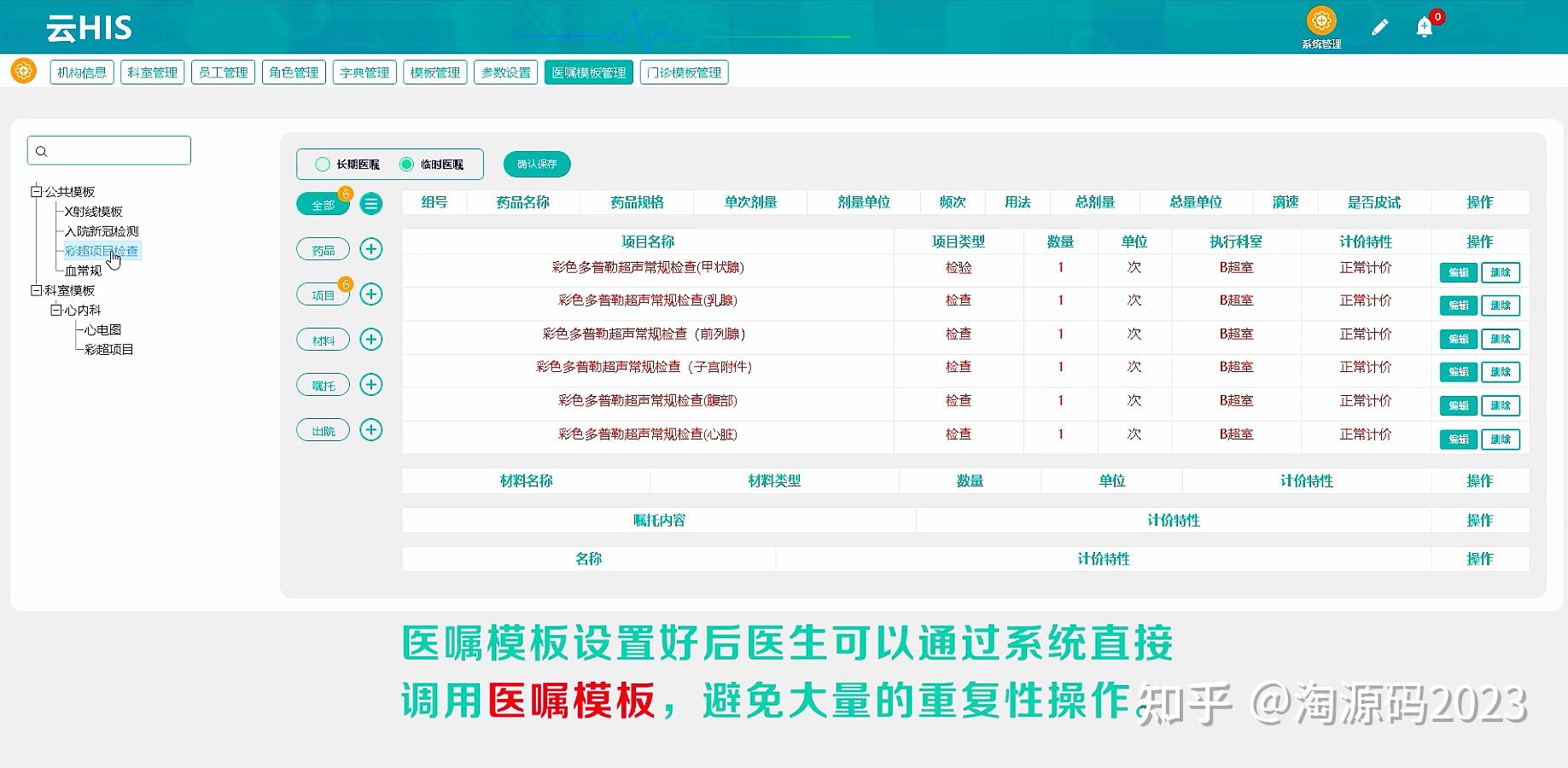The image size is (1568, 768).
Task: Select 心电图 in the tree
Action: click(x=103, y=330)
